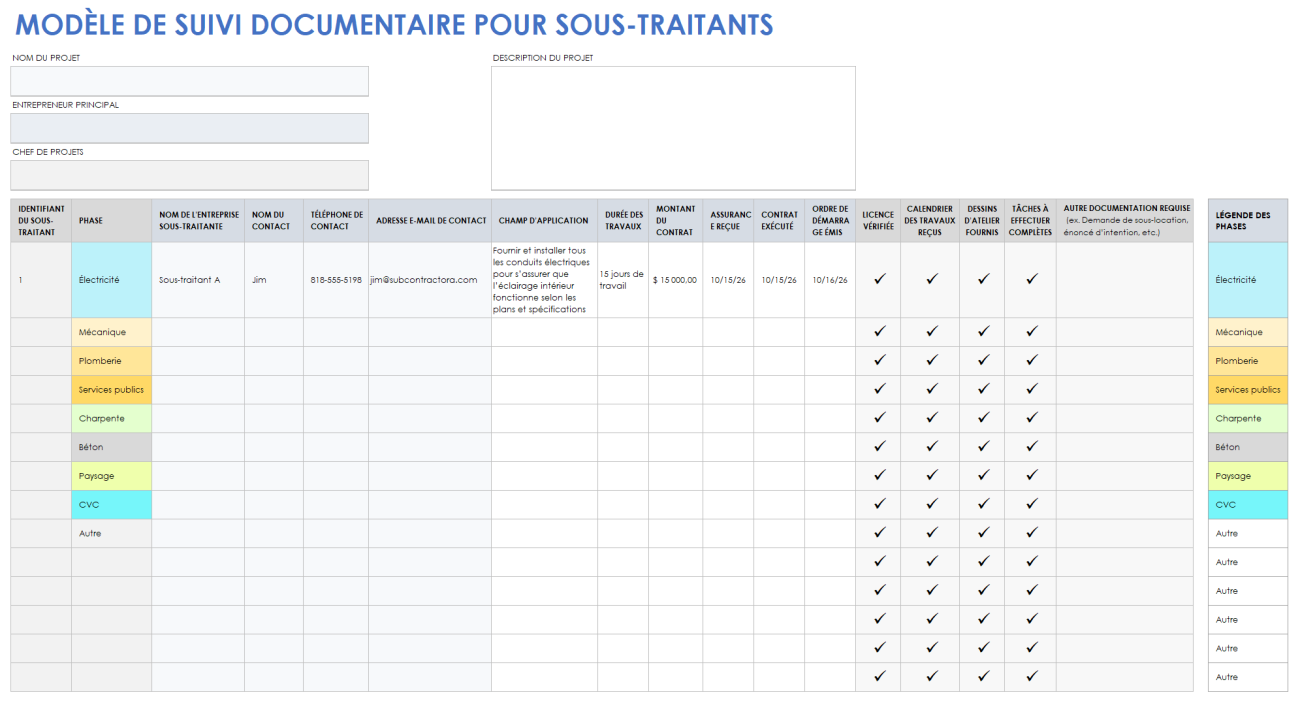The width and height of the screenshot is (1300, 701).
Task: Select the Électricité phase cell in the table
Action: [110, 279]
